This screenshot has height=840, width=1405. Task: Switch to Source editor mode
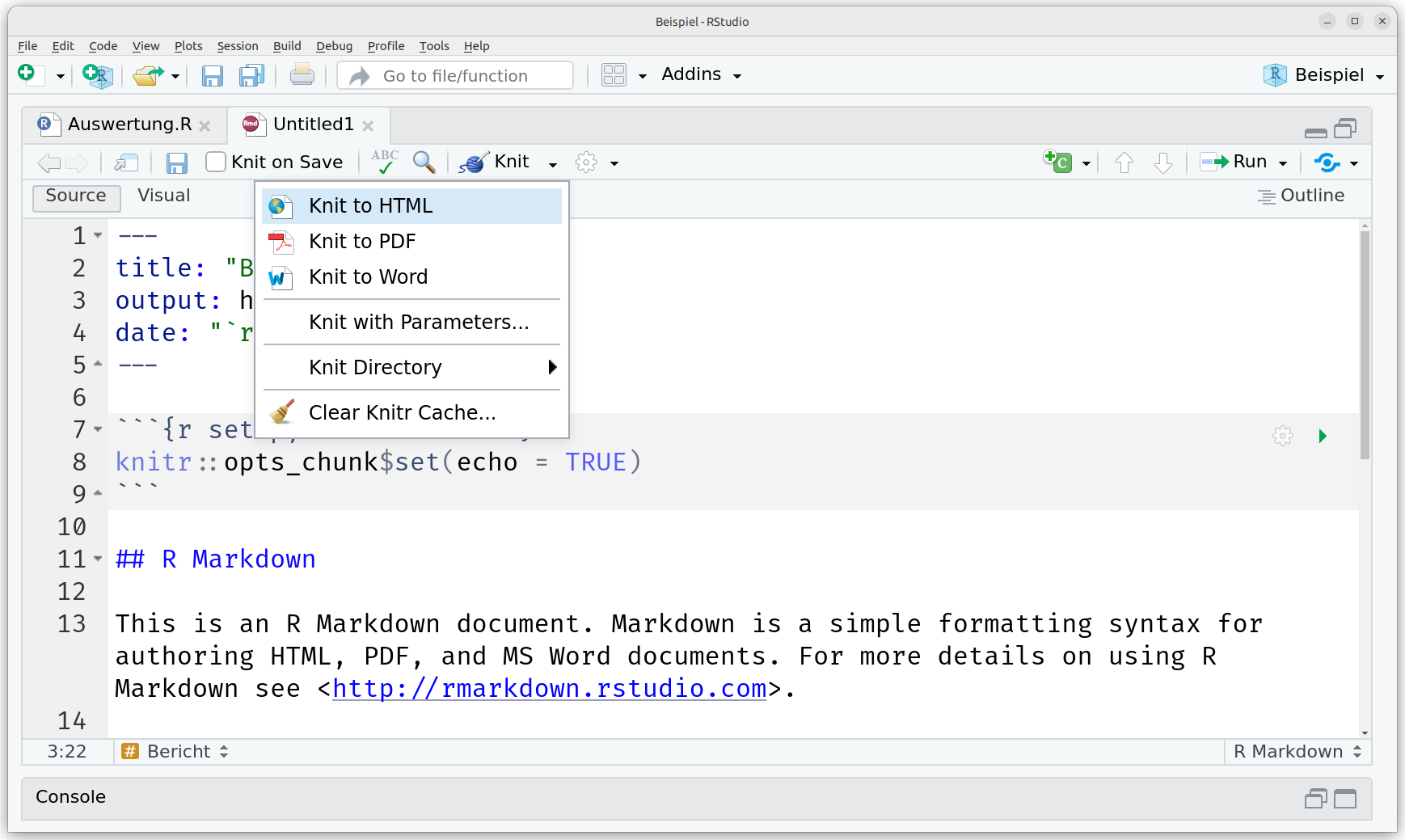tap(76, 196)
